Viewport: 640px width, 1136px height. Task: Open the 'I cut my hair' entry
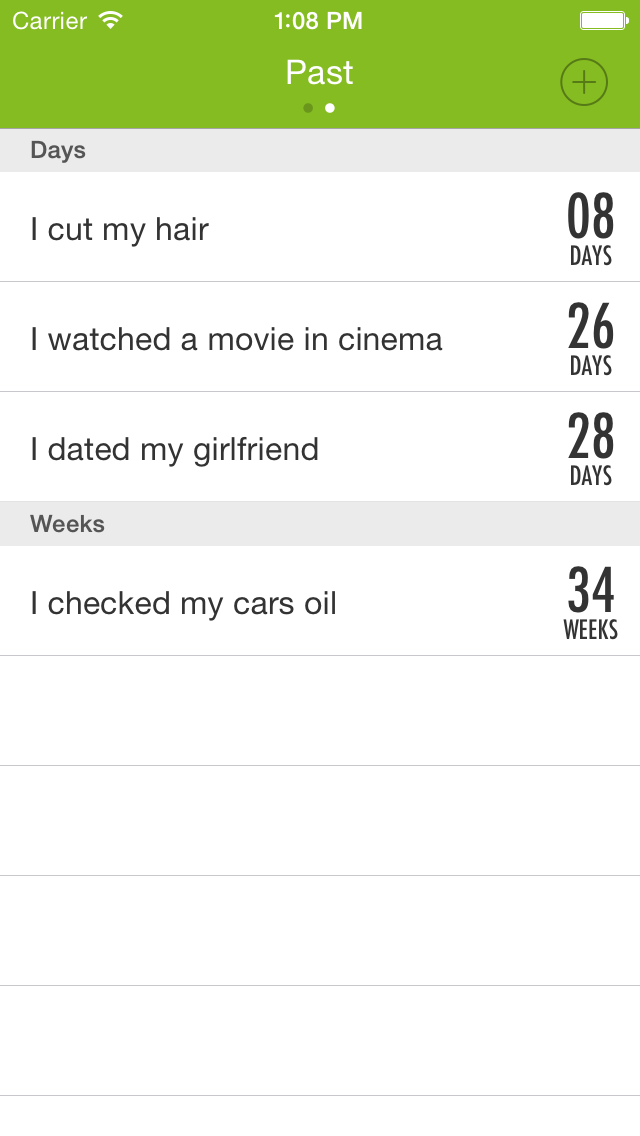point(120,229)
